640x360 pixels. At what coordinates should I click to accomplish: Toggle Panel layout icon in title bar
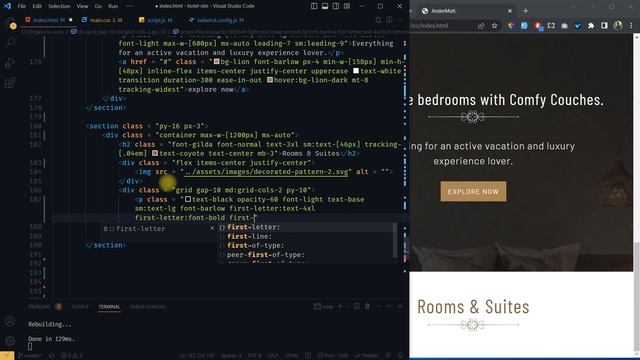(x=325, y=6)
